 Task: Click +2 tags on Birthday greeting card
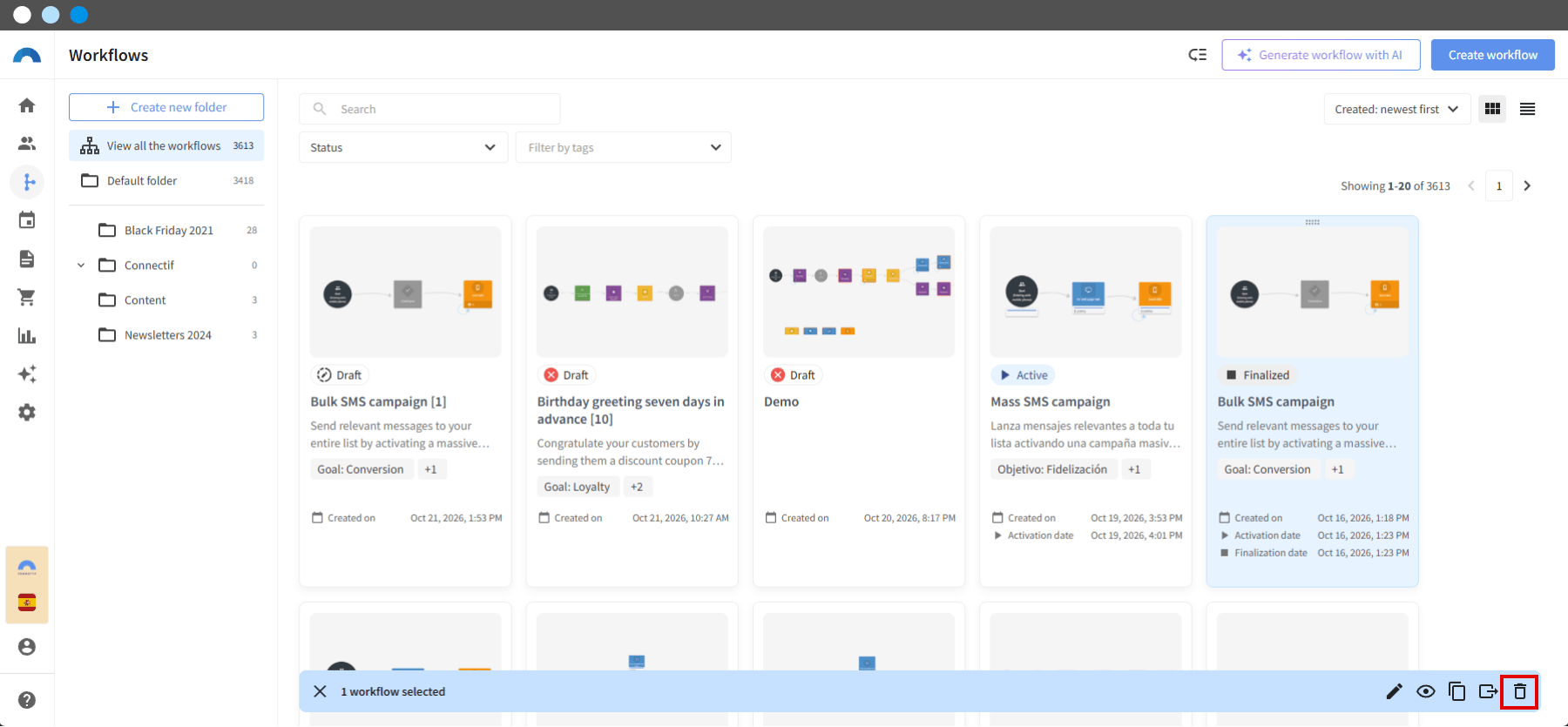[637, 487]
